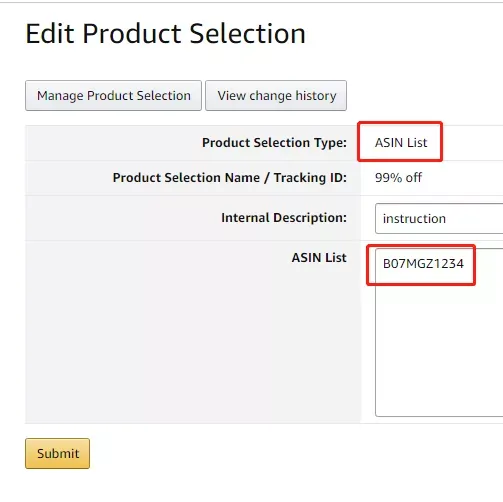503x502 pixels.
Task: Click the ASIN List selection type value
Action: pos(401,143)
